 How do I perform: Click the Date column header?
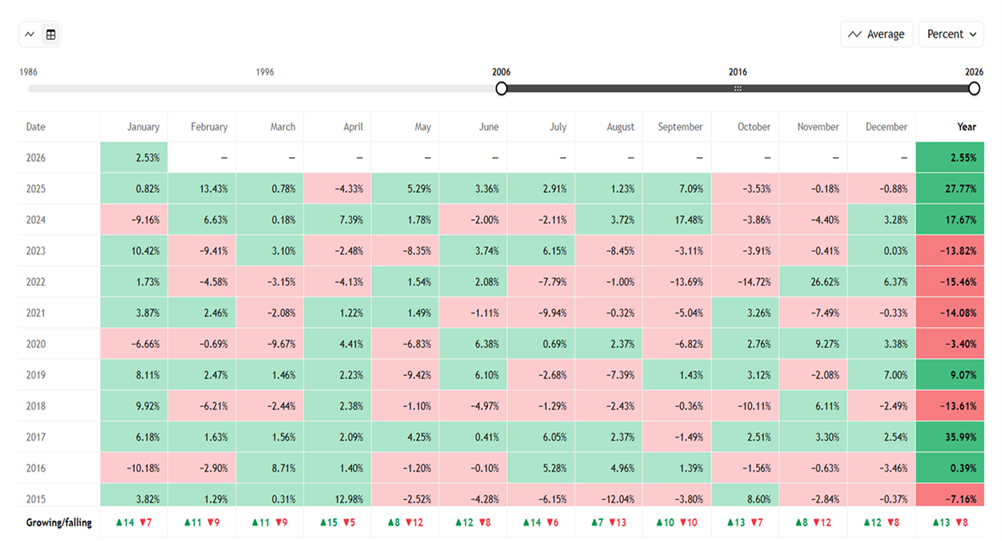pos(36,127)
